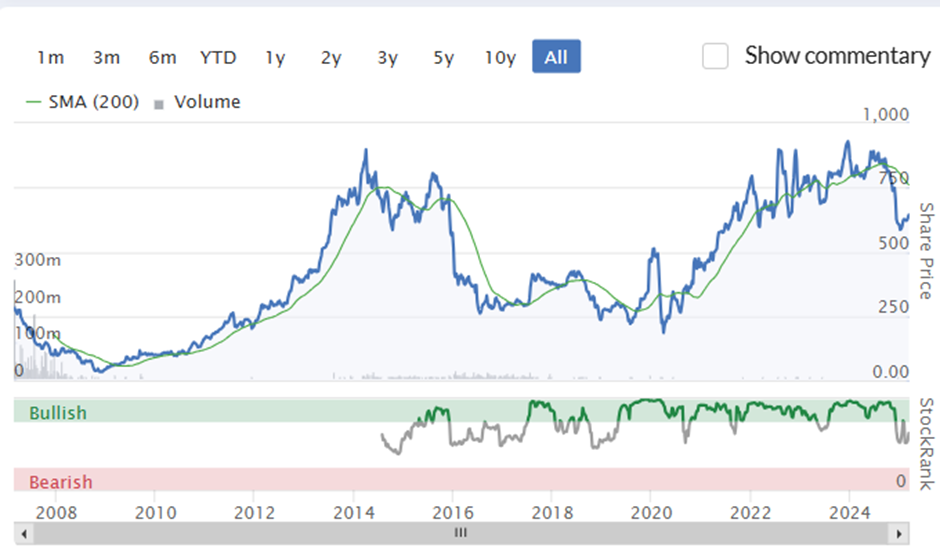Select the 3m time range
940x559 pixels.
click(106, 57)
